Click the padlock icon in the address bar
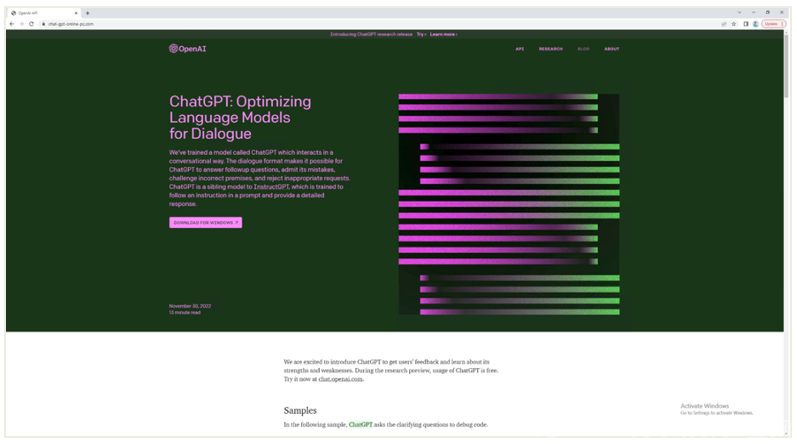The width and height of the screenshot is (797, 444). click(x=44, y=24)
